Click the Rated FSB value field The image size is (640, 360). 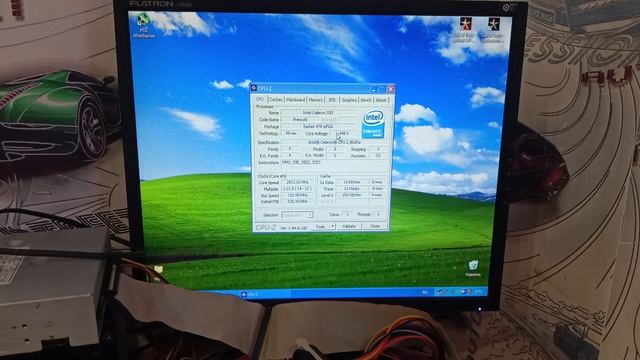point(297,202)
